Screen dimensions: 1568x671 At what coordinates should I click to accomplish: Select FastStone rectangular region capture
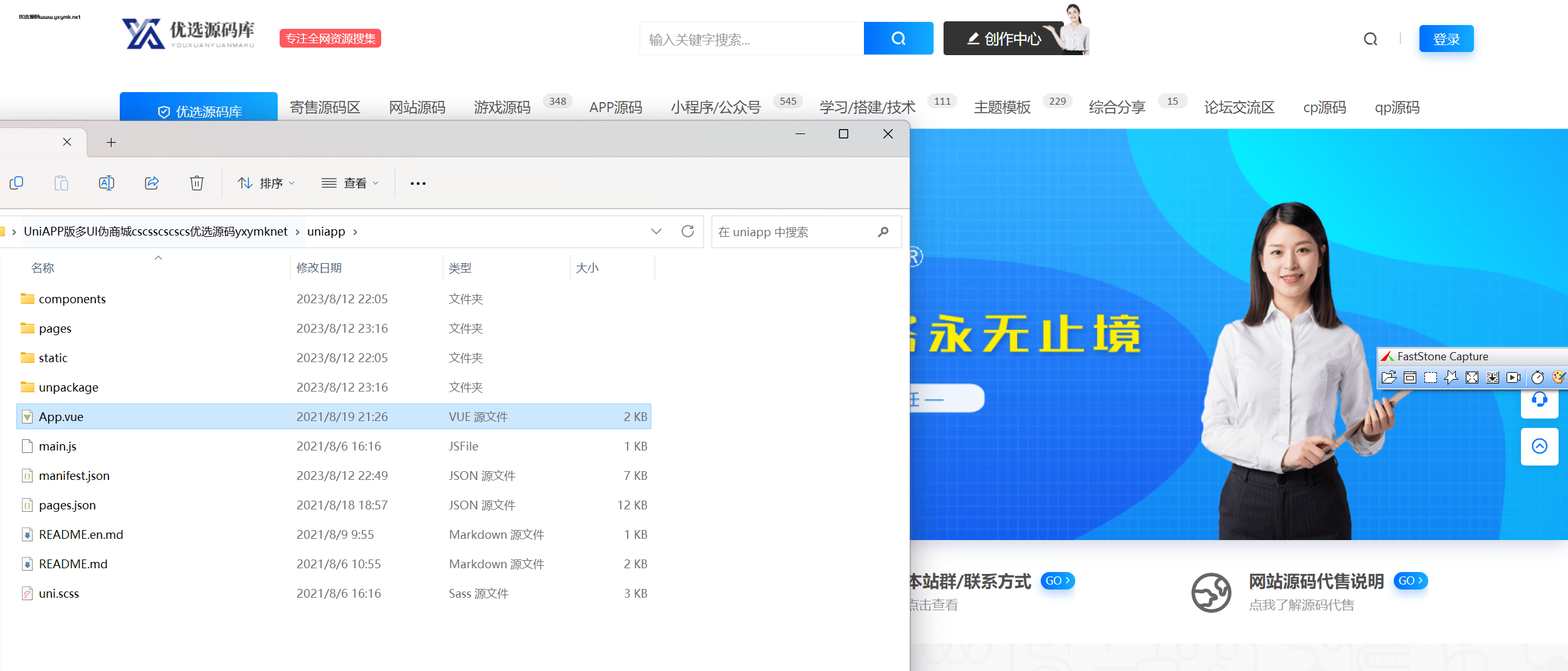click(x=1431, y=377)
